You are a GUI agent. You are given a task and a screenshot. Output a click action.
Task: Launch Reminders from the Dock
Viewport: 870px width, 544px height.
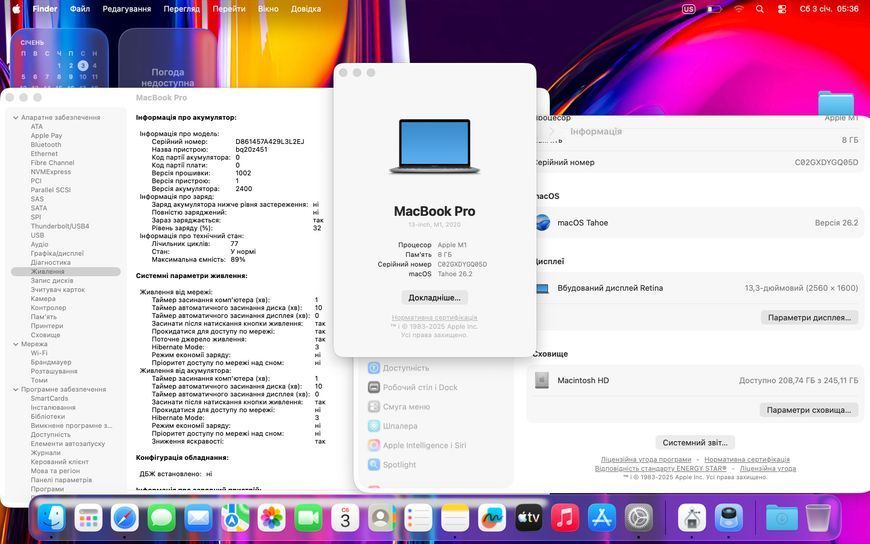418,518
